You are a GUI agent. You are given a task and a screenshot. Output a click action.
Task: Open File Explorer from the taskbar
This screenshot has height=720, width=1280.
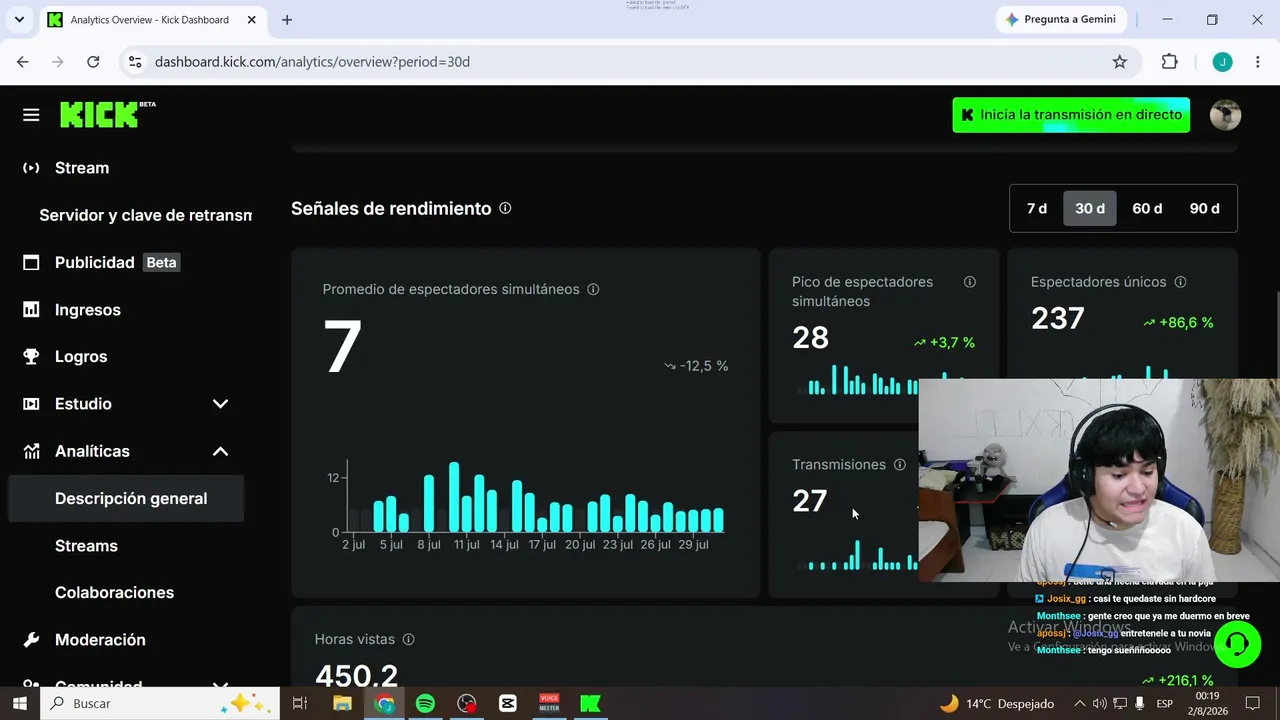click(x=342, y=704)
